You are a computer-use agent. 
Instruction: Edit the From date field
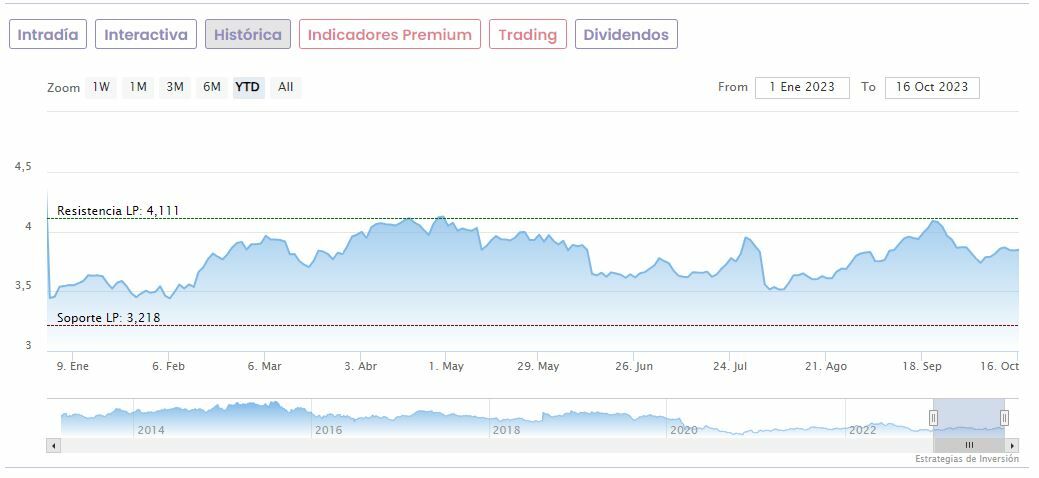(802, 87)
